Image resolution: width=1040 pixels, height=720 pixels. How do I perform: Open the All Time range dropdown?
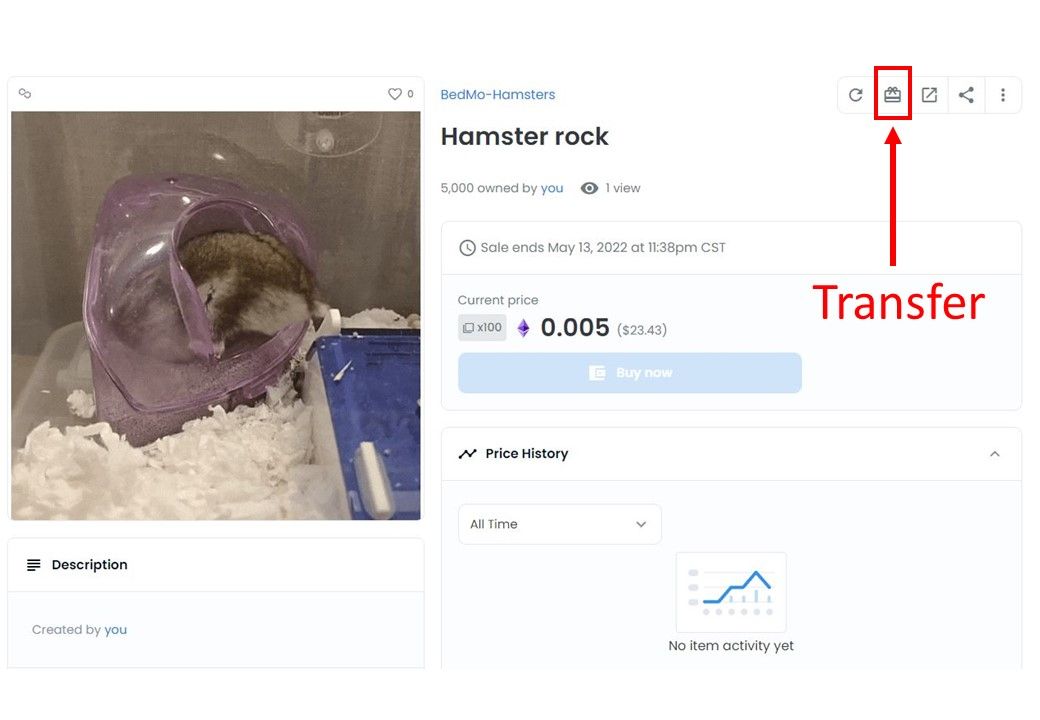point(560,524)
